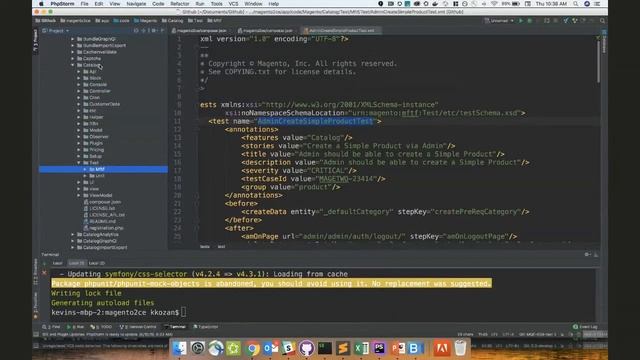Expand the BundleGraphQl folder
640x360 pixels.
(73, 39)
